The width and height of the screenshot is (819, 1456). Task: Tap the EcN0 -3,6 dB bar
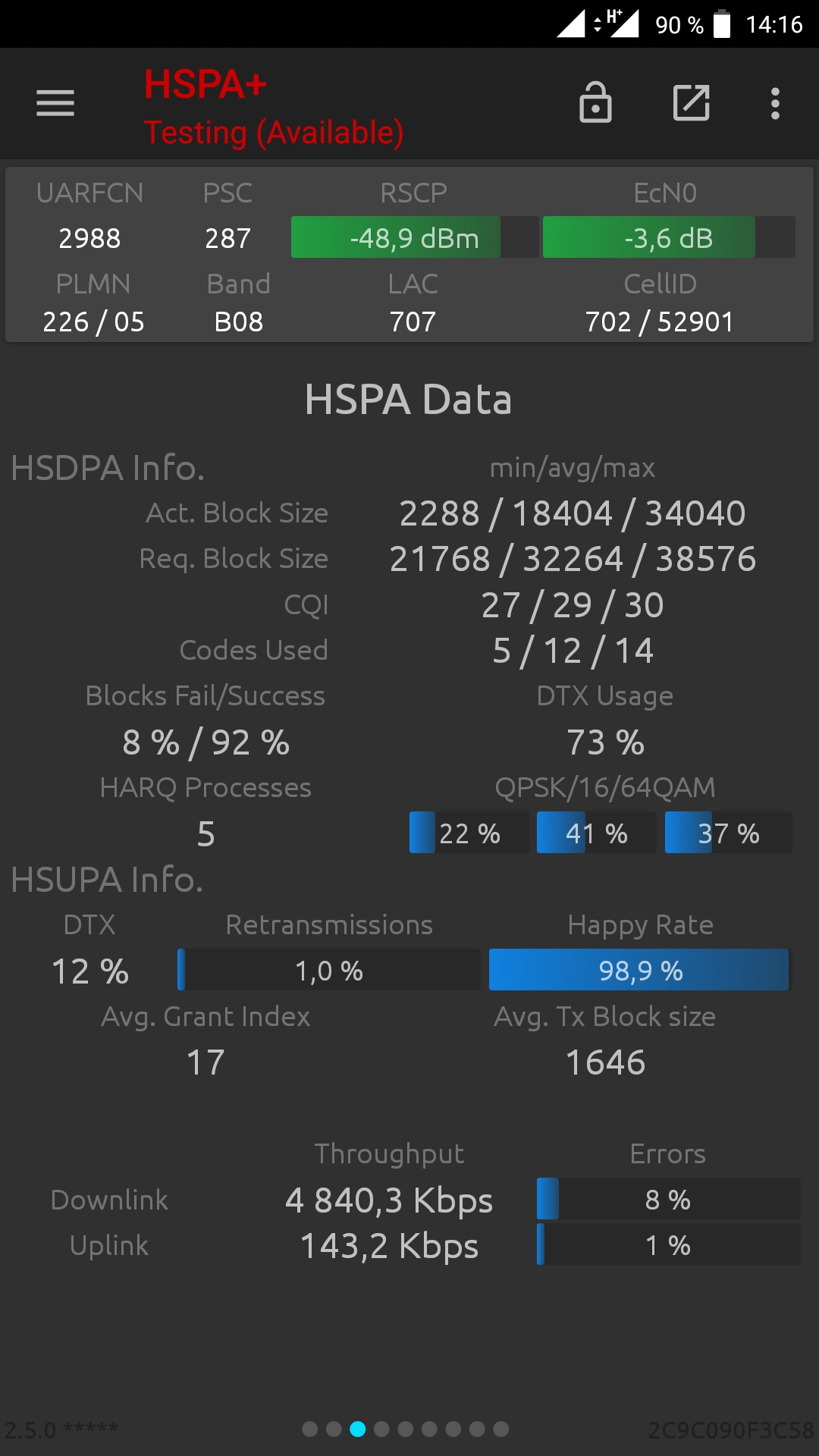coord(669,237)
